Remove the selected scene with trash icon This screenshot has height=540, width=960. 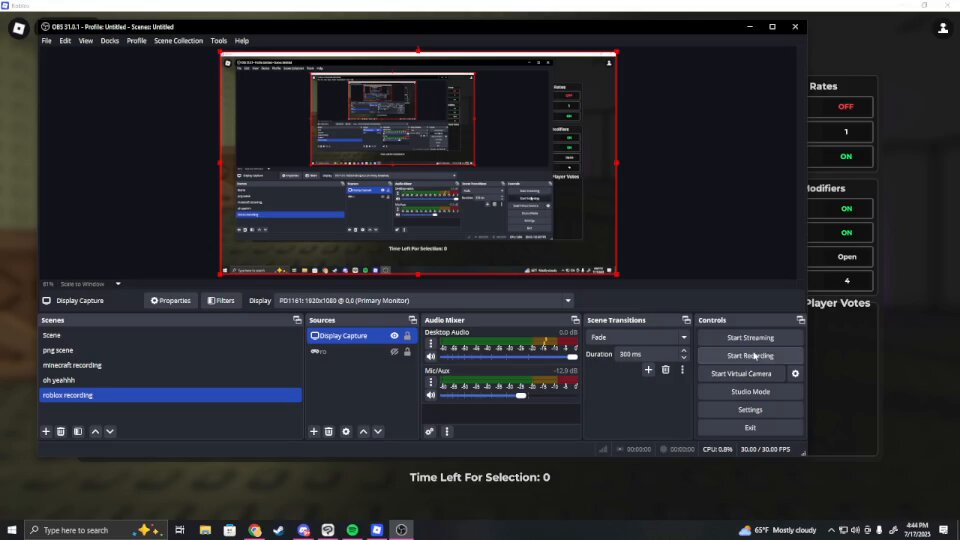click(61, 432)
